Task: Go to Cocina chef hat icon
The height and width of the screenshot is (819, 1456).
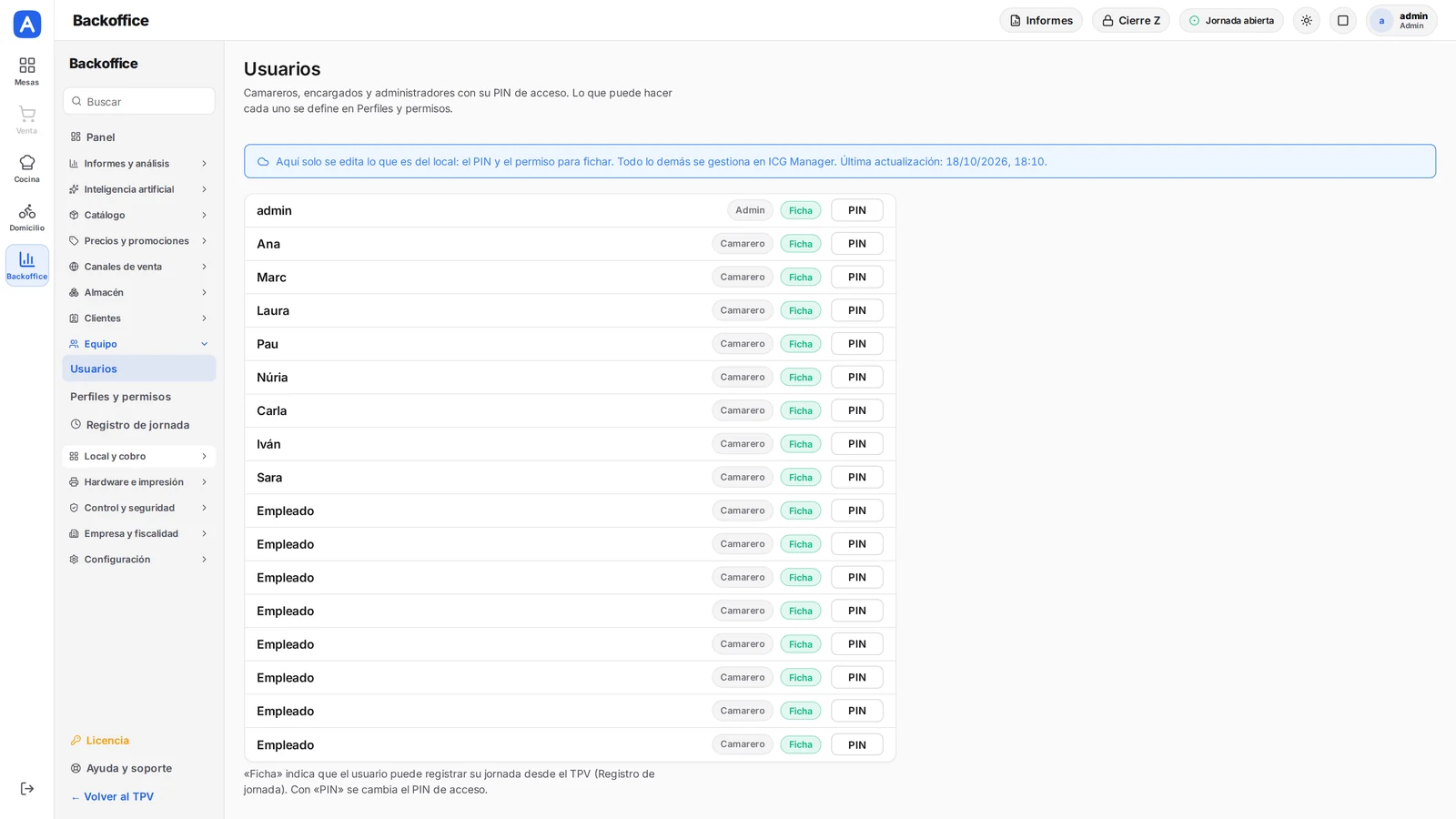Action: point(26,168)
